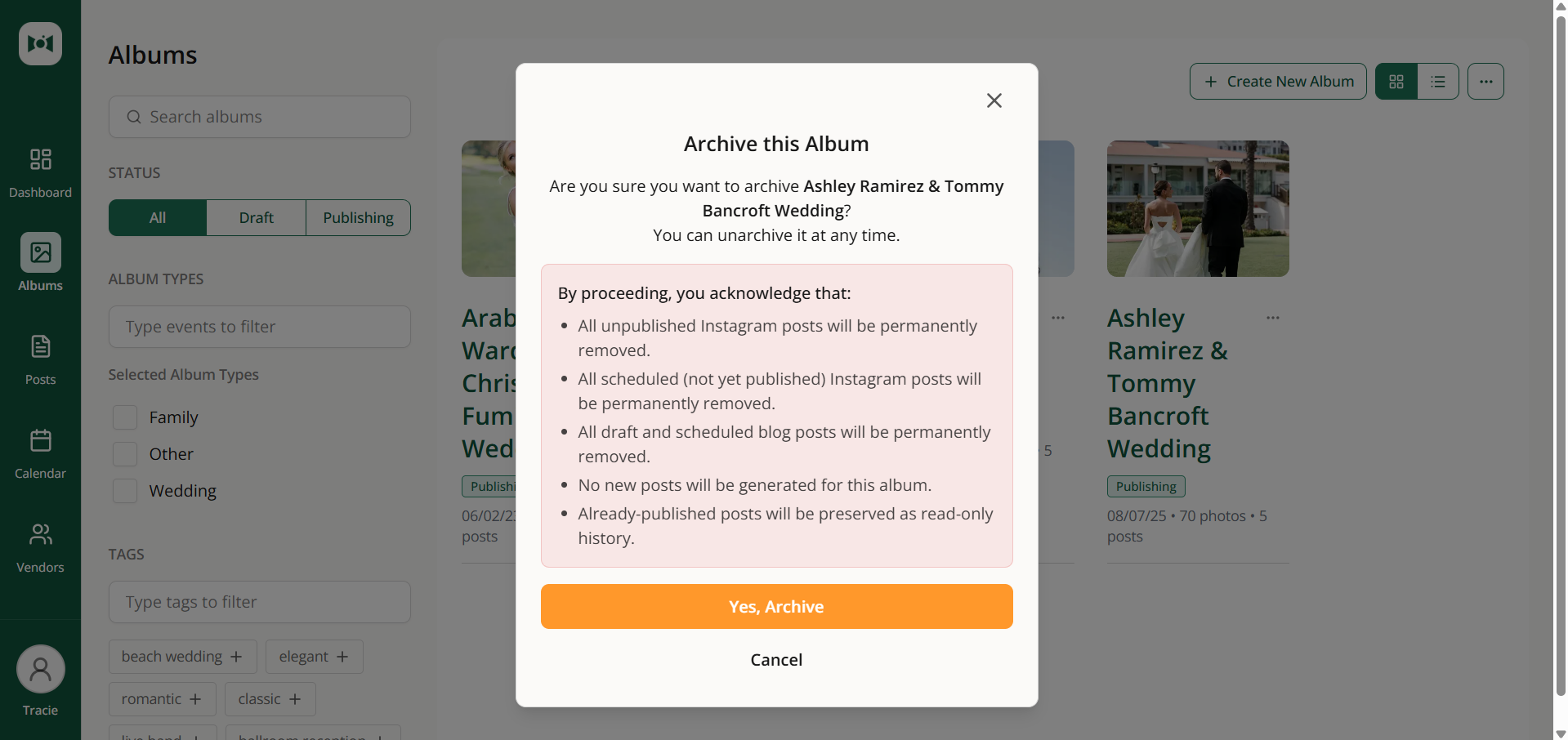Click the Search albums field
Viewport: 1568px width, 740px height.
tap(260, 117)
